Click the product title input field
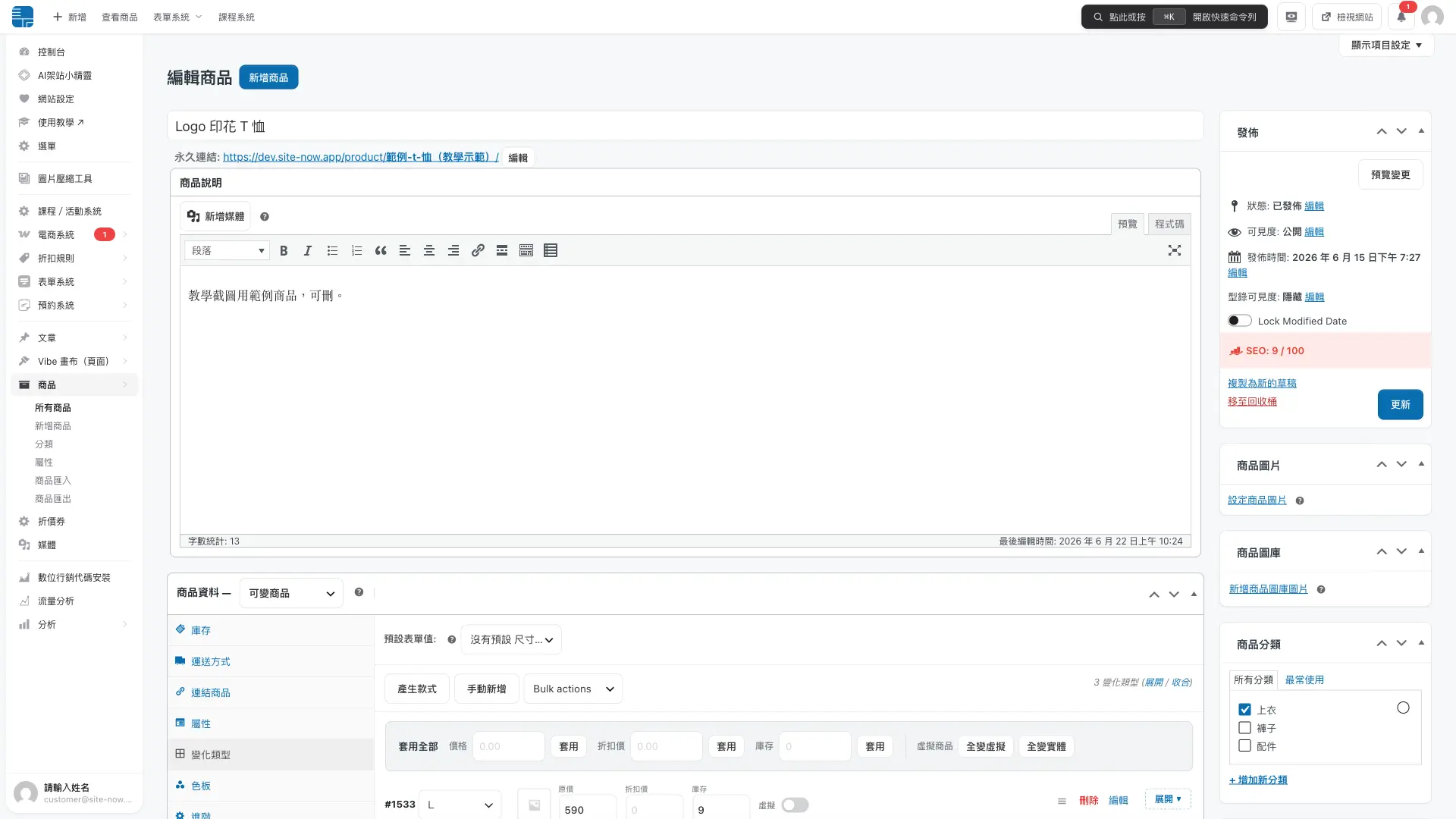Image resolution: width=1456 pixels, height=819 pixels. 686,126
